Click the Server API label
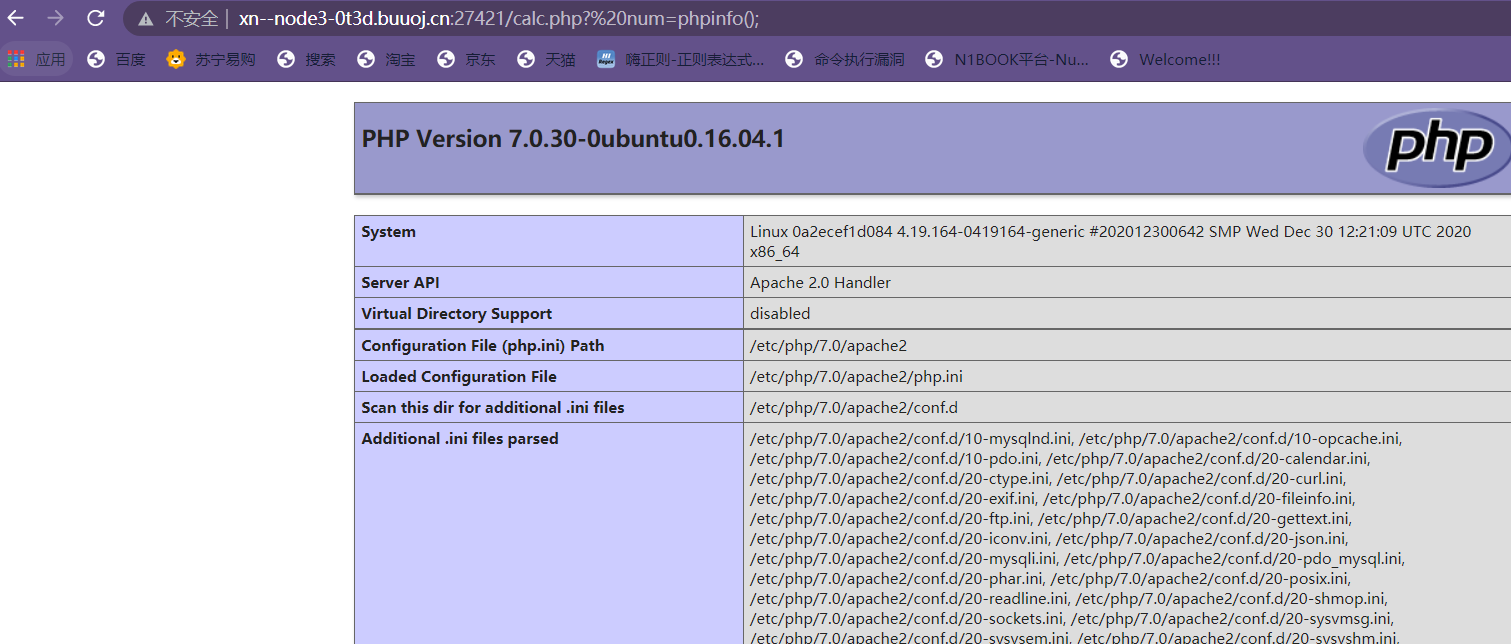 (x=400, y=283)
